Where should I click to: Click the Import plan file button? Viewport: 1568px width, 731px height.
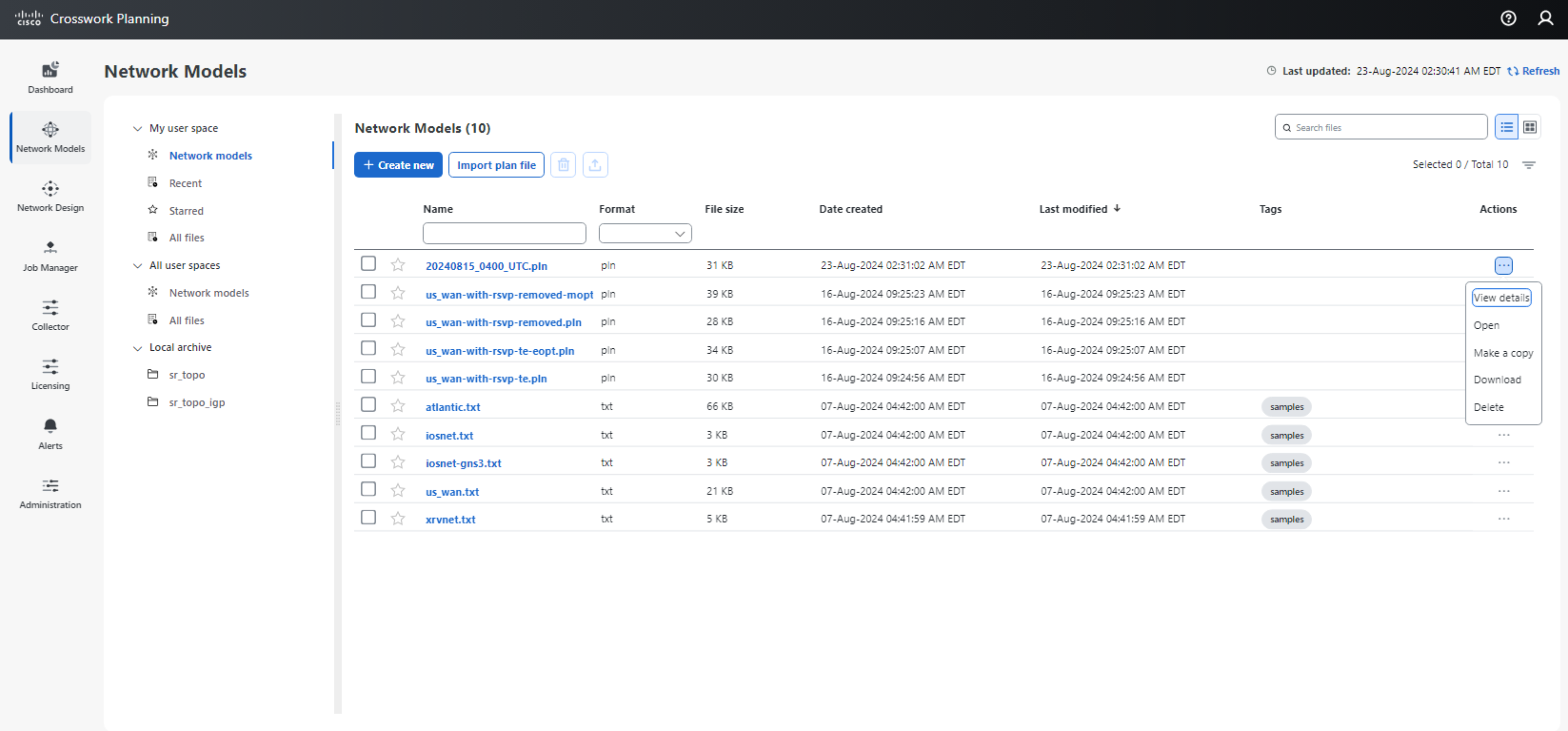click(x=496, y=164)
